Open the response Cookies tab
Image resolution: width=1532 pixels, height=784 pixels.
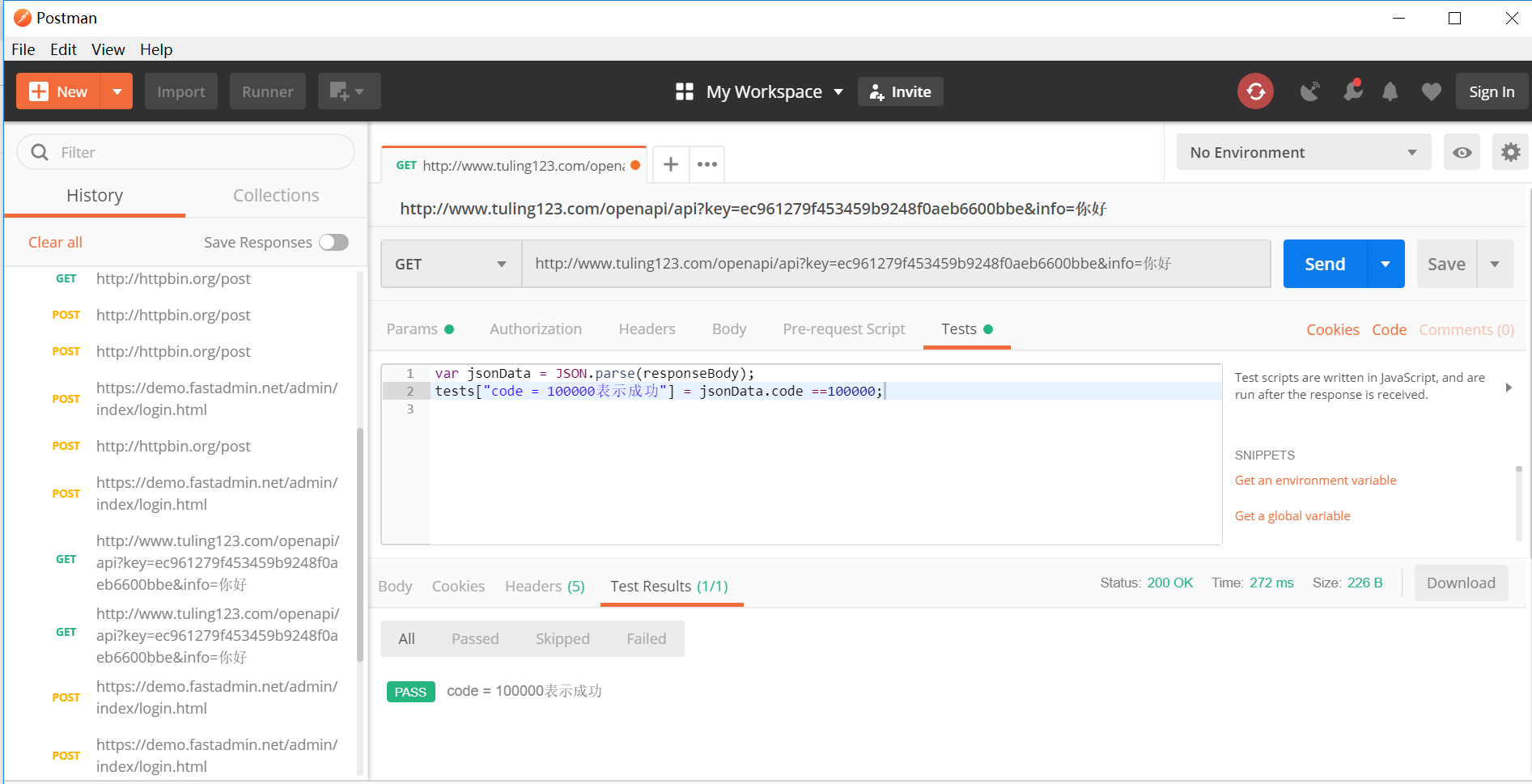[458, 587]
